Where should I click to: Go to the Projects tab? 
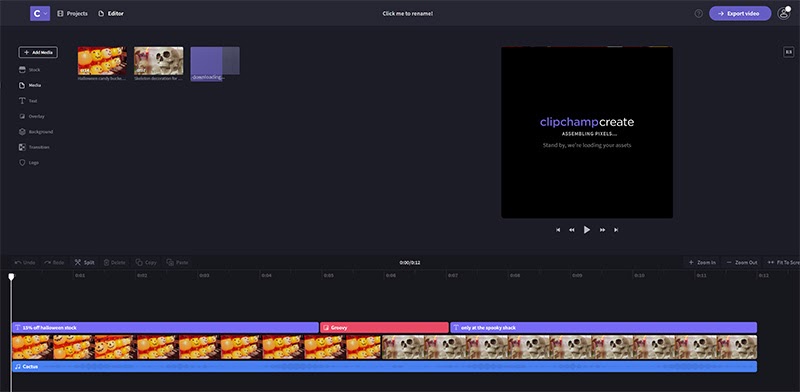click(x=72, y=14)
